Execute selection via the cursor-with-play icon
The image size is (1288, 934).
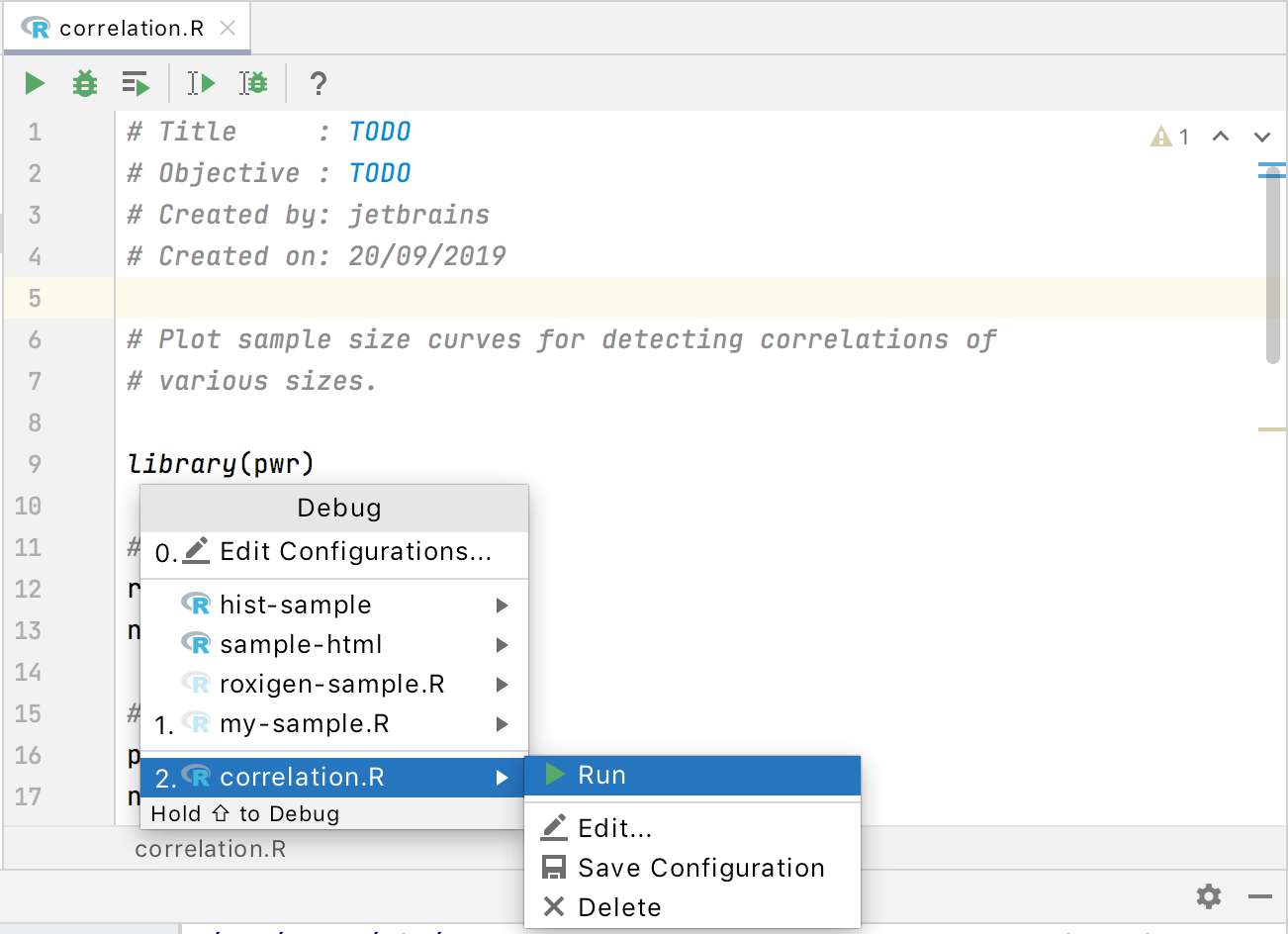click(201, 83)
